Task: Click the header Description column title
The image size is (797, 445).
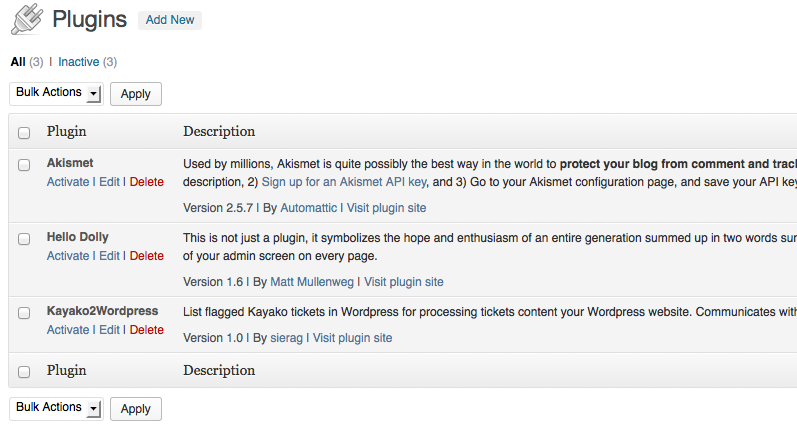Action: pos(219,132)
